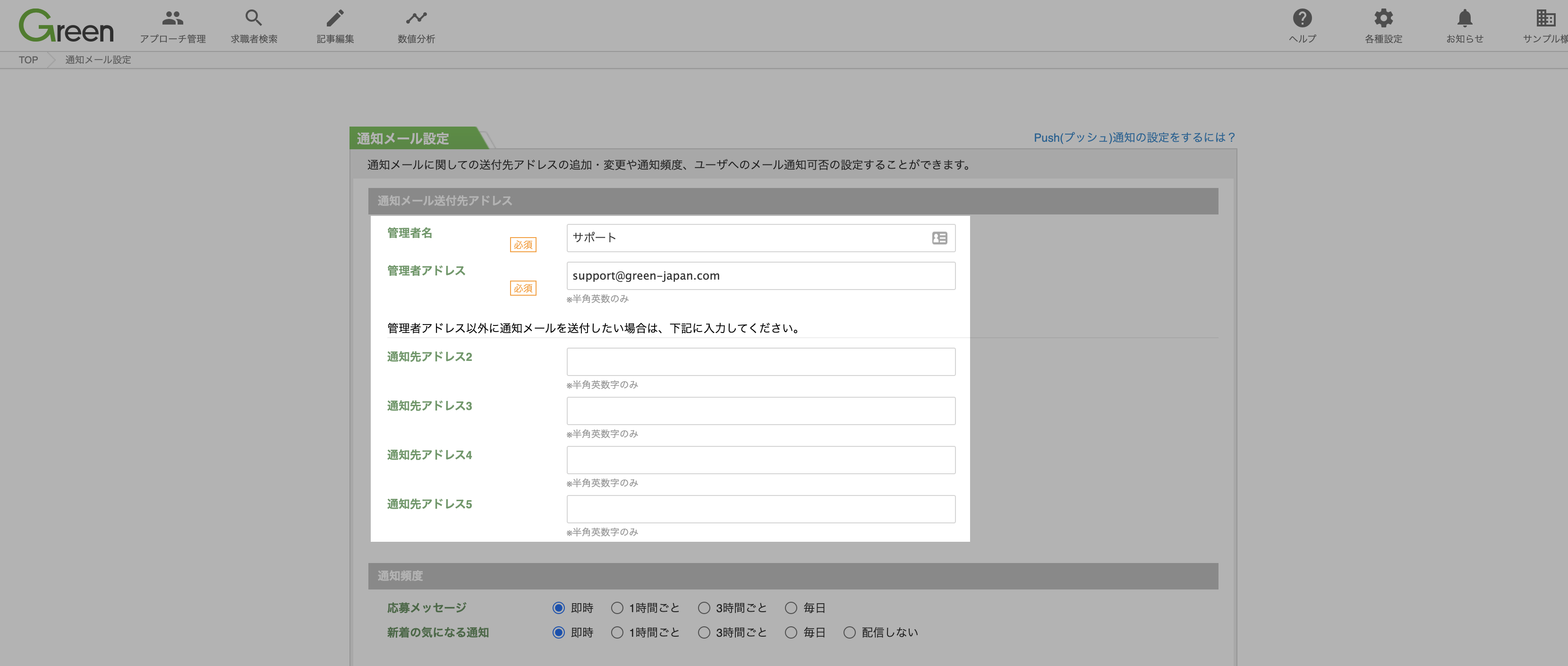This screenshot has width=1568, height=666.
Task: Select 配信しない for 新着の気になる通知
Action: click(x=849, y=632)
